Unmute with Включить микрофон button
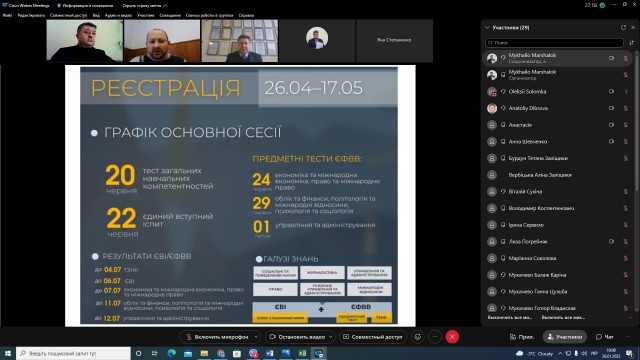Screen dimensions: 640x360 point(218,337)
